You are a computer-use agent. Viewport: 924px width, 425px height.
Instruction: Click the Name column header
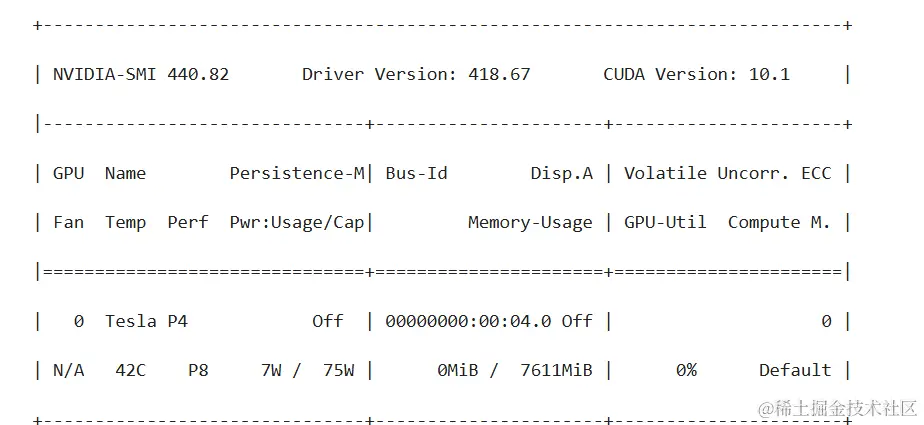pos(126,173)
